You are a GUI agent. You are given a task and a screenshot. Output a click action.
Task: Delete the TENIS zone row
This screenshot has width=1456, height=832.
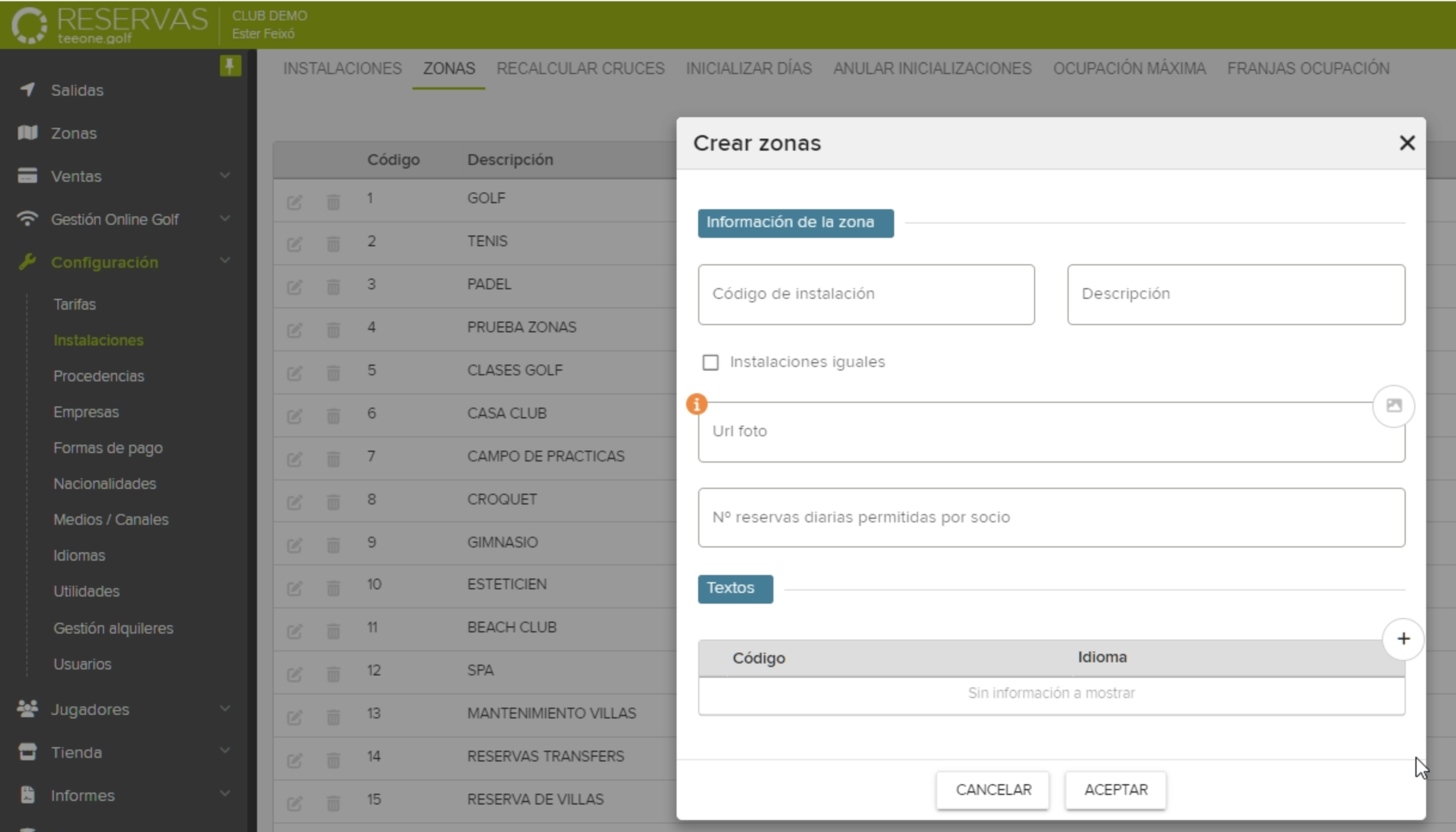pyautogui.click(x=334, y=244)
